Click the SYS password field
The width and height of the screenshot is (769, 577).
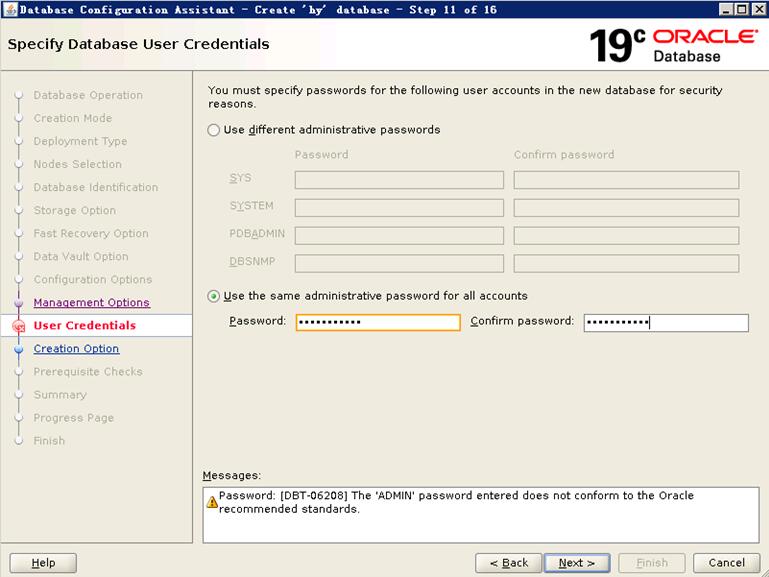399,180
